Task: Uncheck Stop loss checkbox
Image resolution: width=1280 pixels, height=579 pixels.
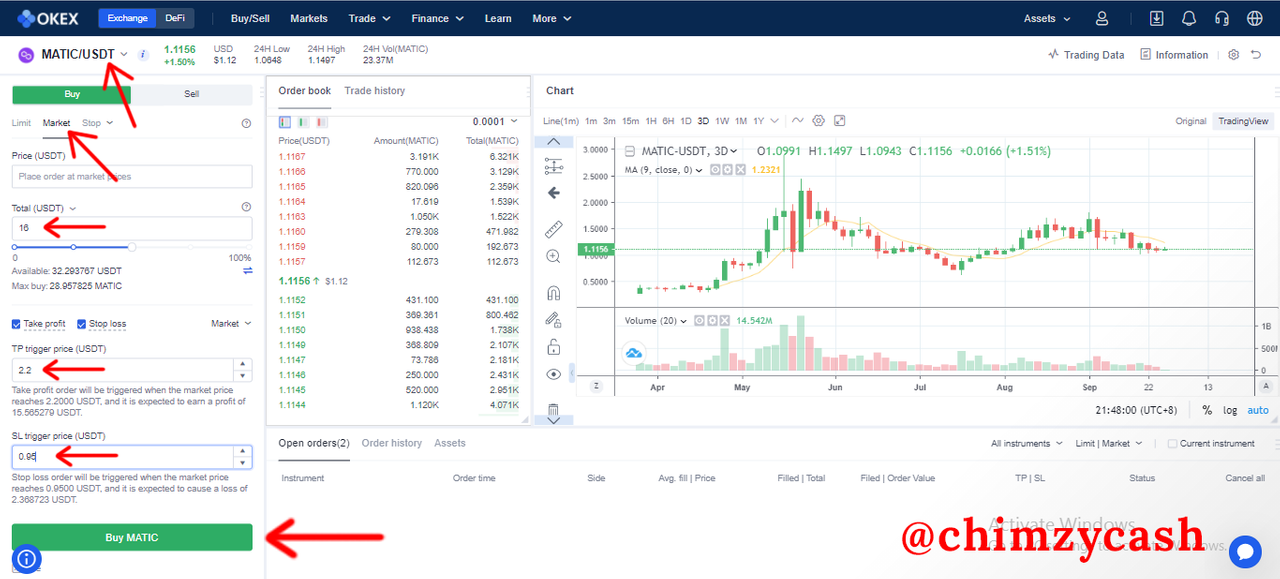Action: (x=82, y=324)
